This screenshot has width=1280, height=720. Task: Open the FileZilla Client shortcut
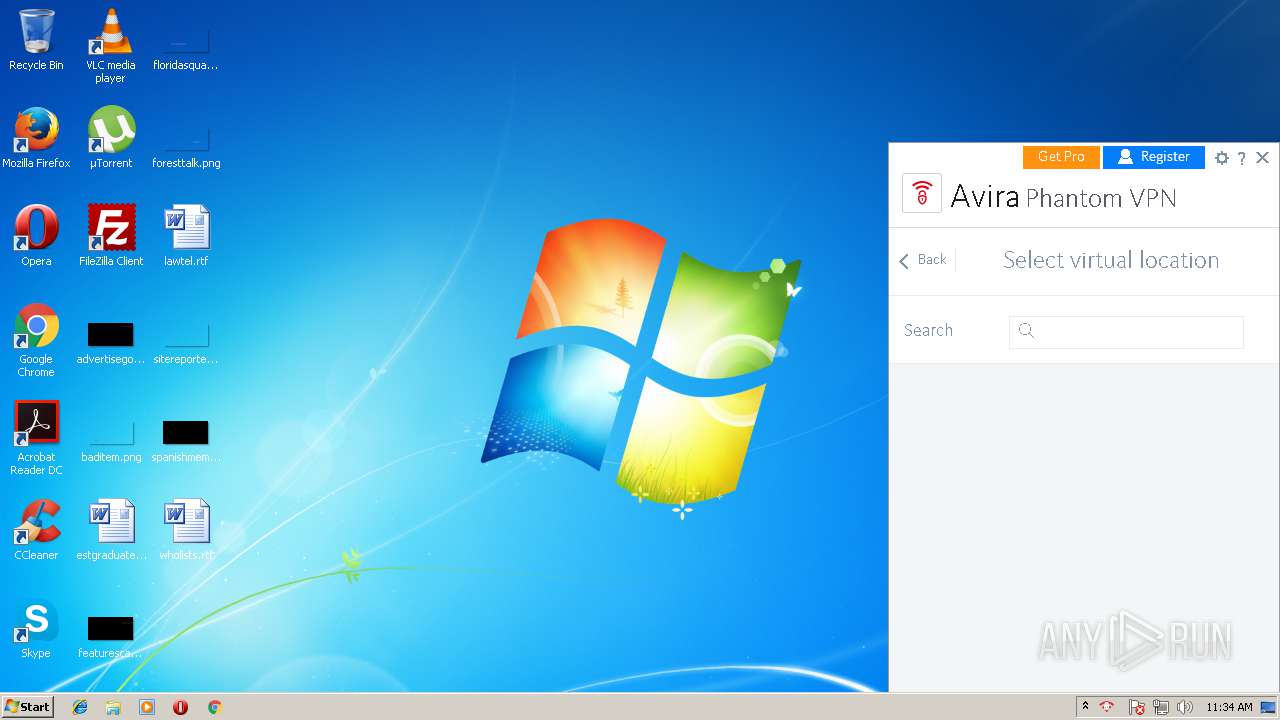coord(111,236)
